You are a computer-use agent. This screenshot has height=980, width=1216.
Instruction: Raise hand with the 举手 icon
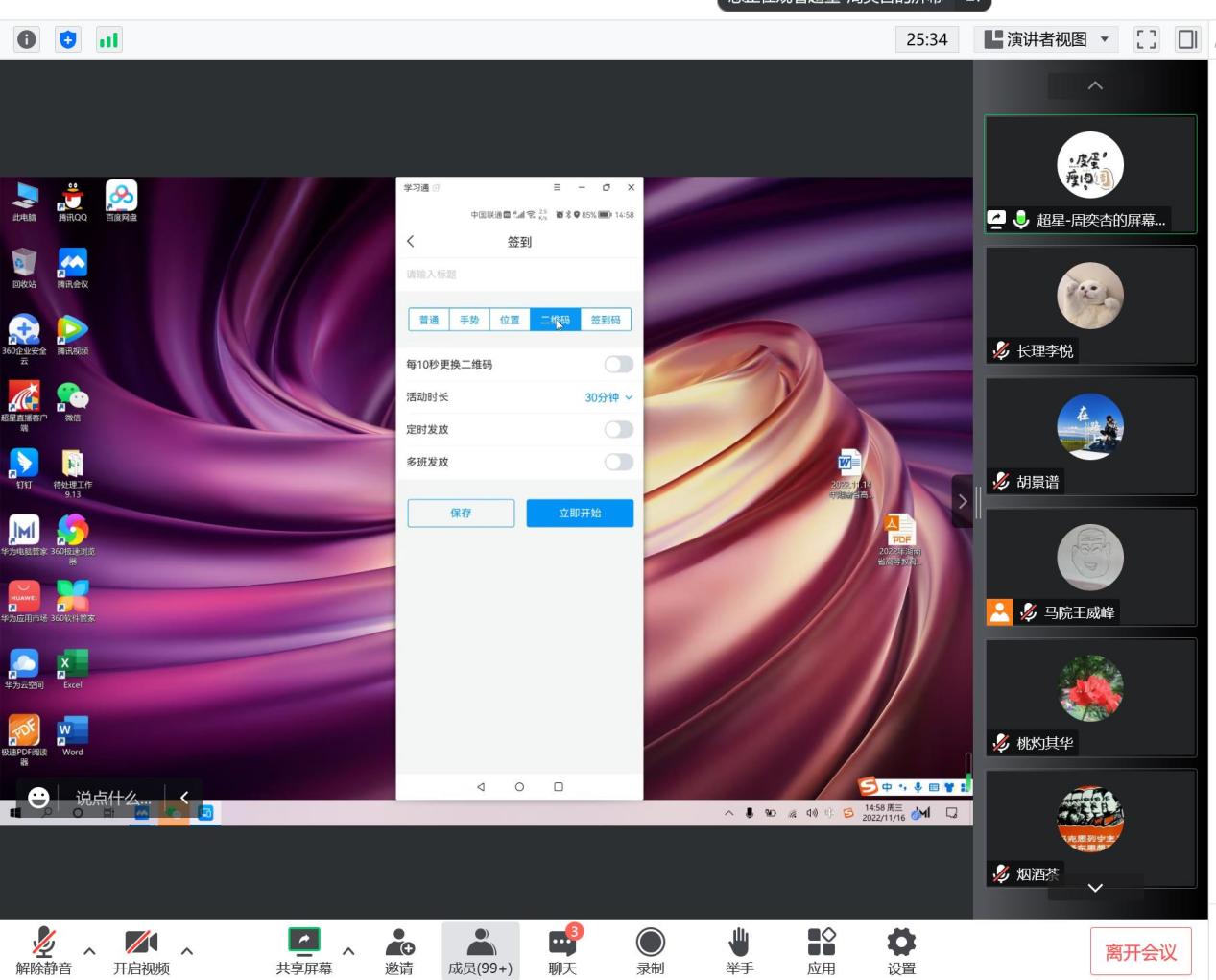tap(739, 950)
